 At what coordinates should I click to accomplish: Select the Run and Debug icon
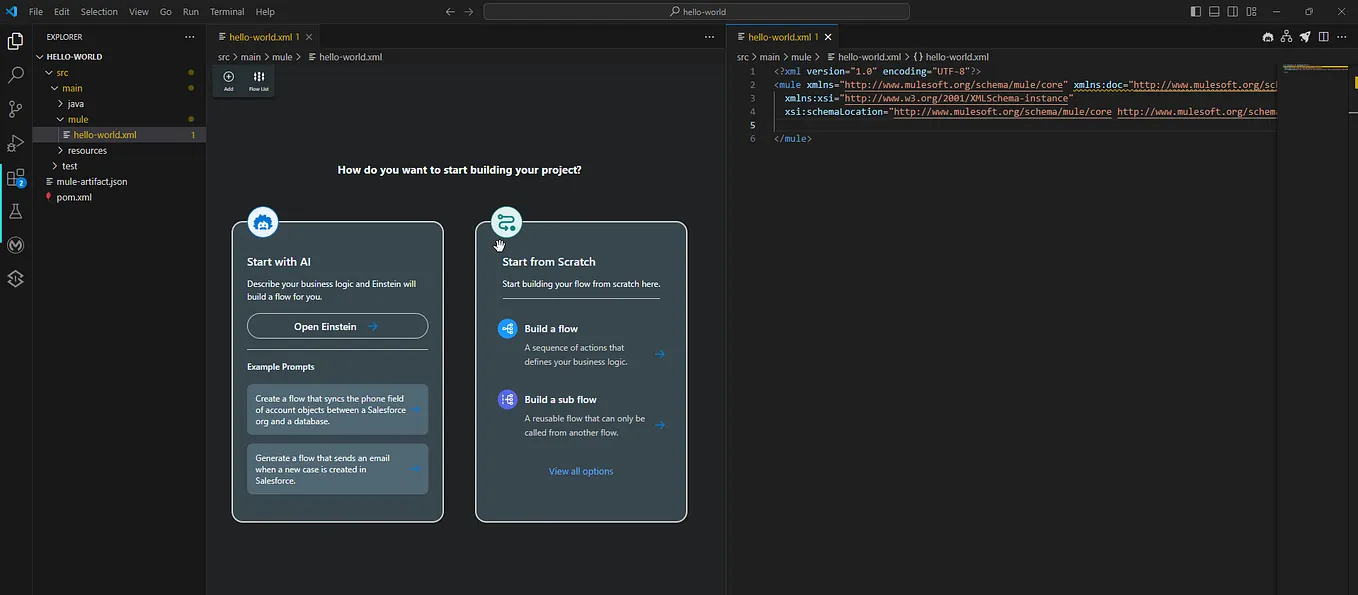tap(15, 142)
